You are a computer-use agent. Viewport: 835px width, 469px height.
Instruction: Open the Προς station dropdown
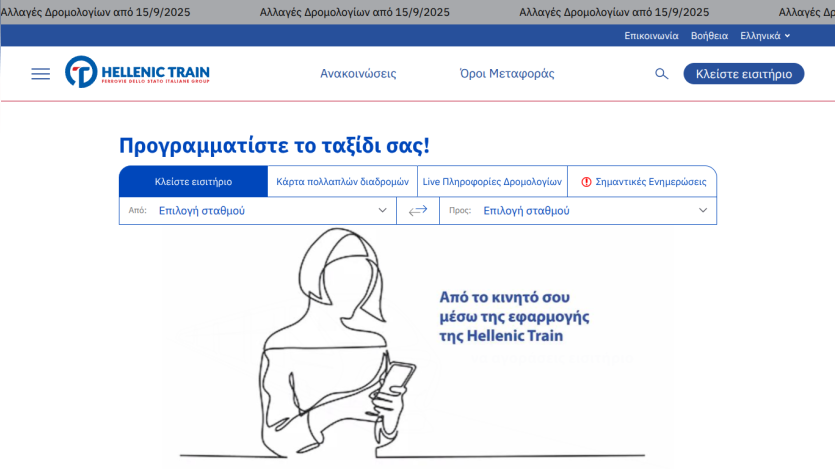click(x=578, y=211)
